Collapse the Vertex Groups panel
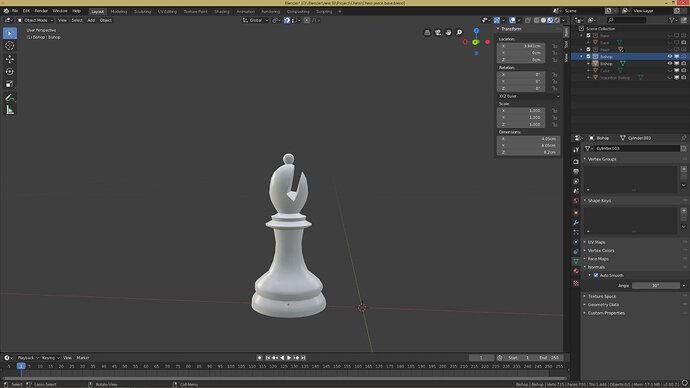The image size is (690, 388). click(602, 159)
